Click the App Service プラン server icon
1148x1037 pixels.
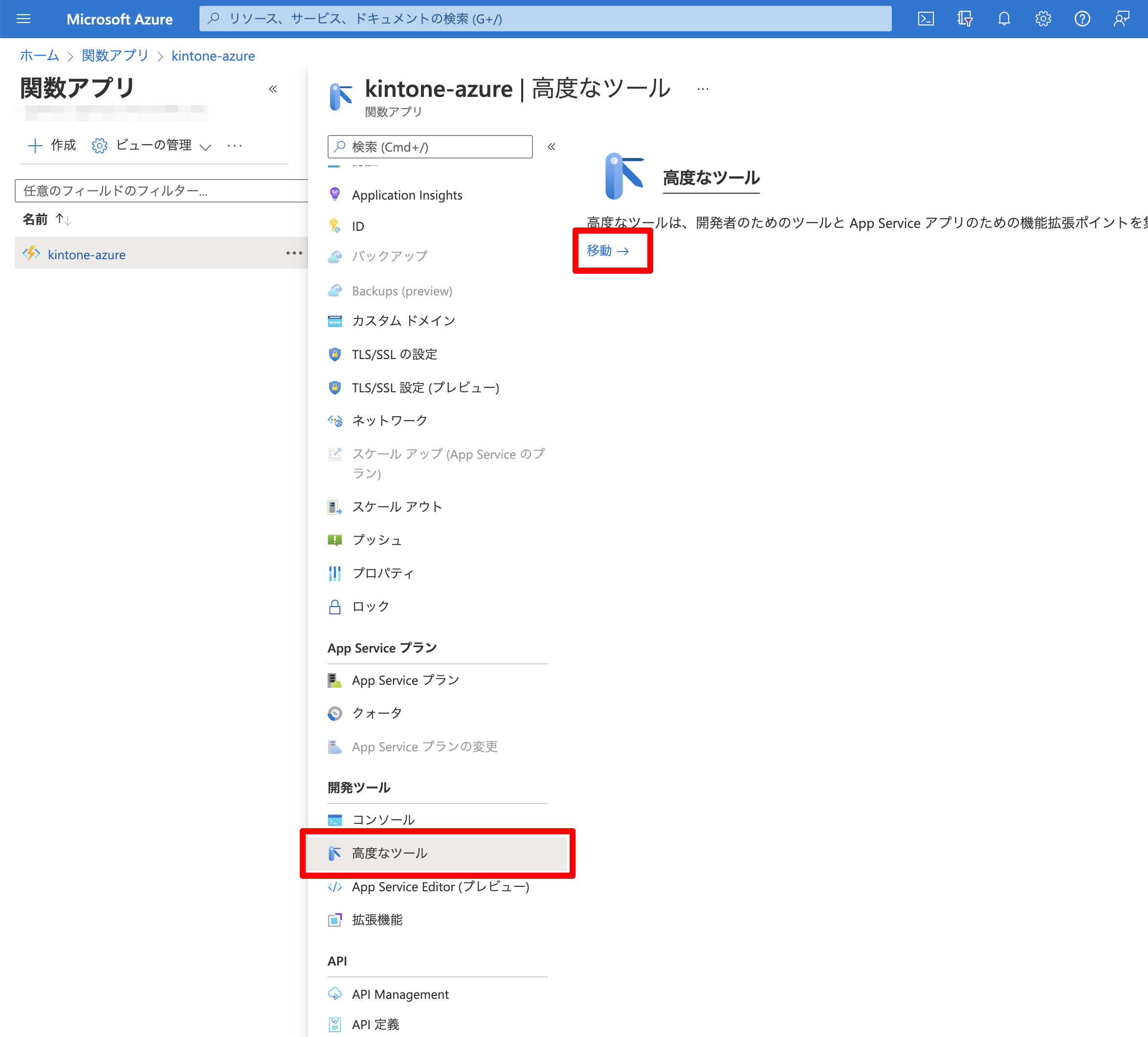click(335, 680)
